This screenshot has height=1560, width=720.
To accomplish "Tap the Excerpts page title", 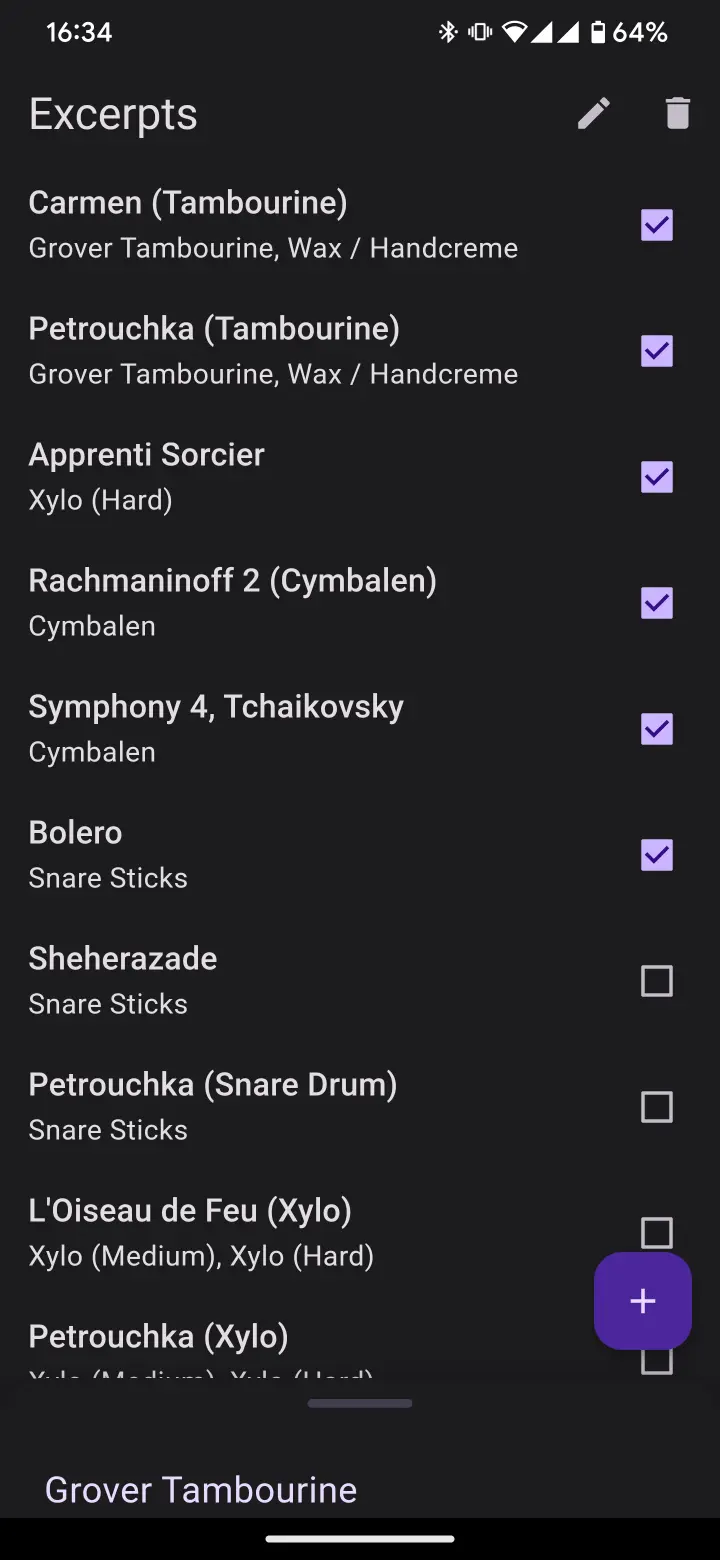I will [113, 114].
